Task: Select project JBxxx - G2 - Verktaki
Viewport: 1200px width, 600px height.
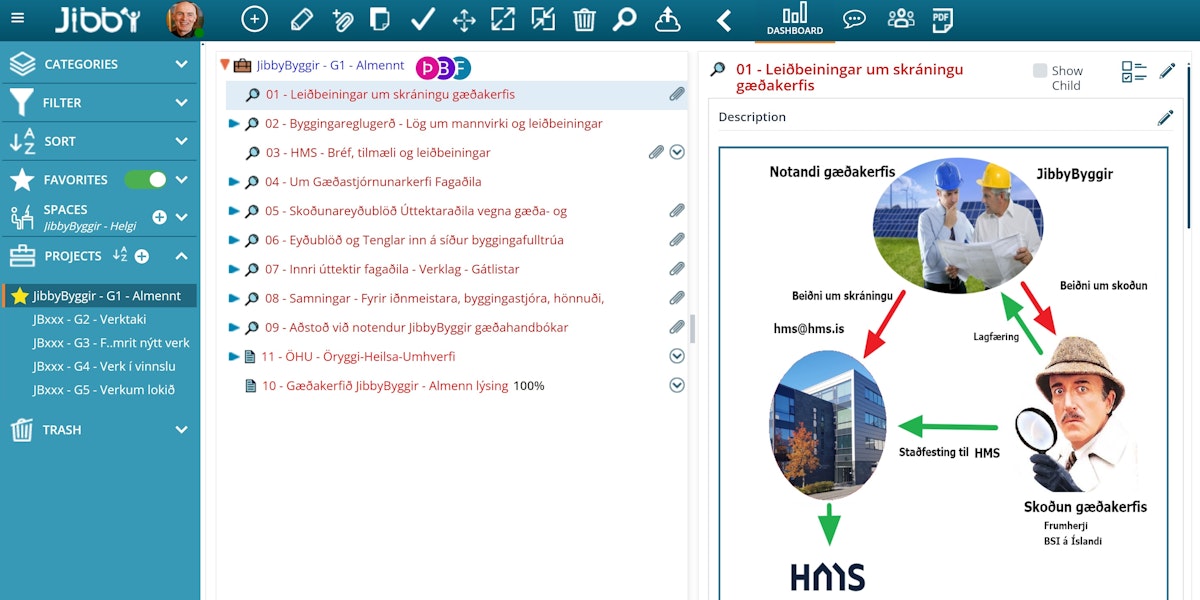Action: click(x=90, y=319)
